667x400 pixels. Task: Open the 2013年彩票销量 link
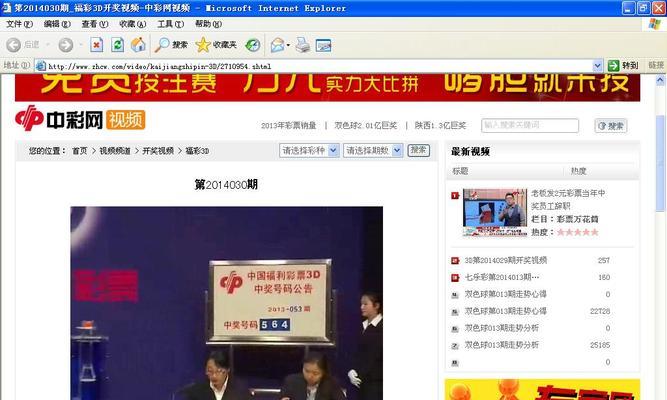pos(289,126)
